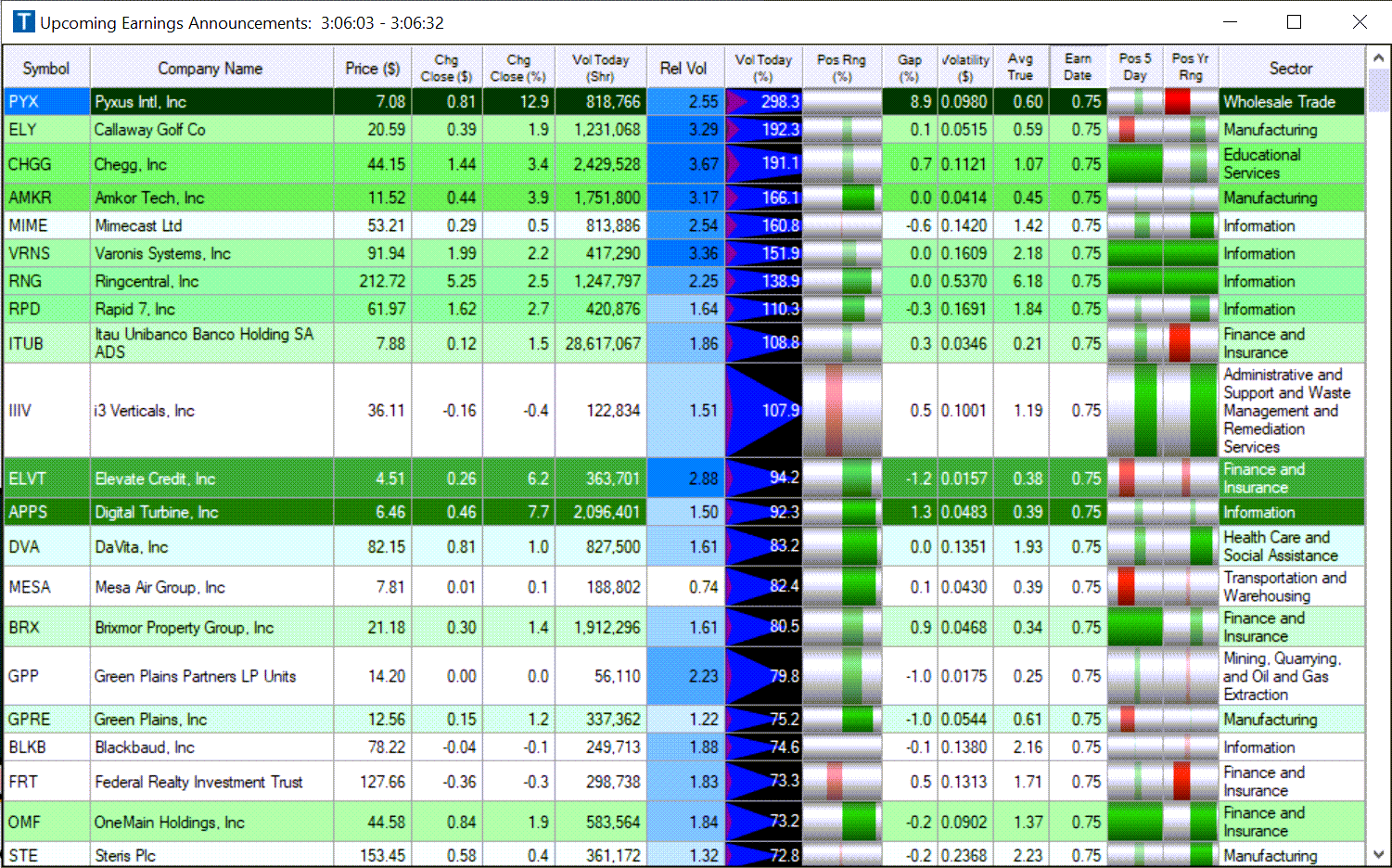Image resolution: width=1392 pixels, height=868 pixels.
Task: Click i3 Verticals' Pos Rng red bar
Action: 834,411
